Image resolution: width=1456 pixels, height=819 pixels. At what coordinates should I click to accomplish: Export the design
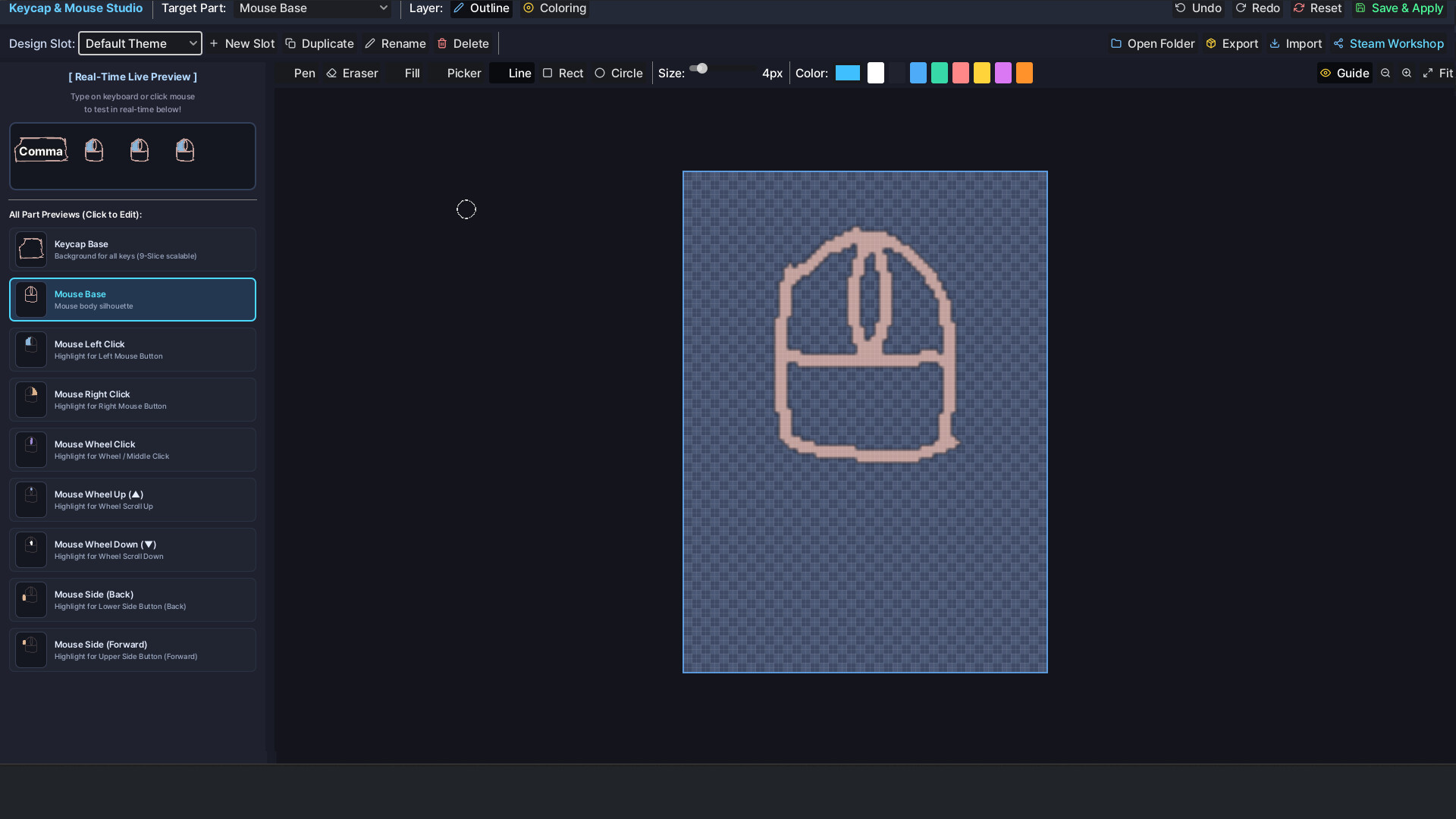click(1232, 44)
